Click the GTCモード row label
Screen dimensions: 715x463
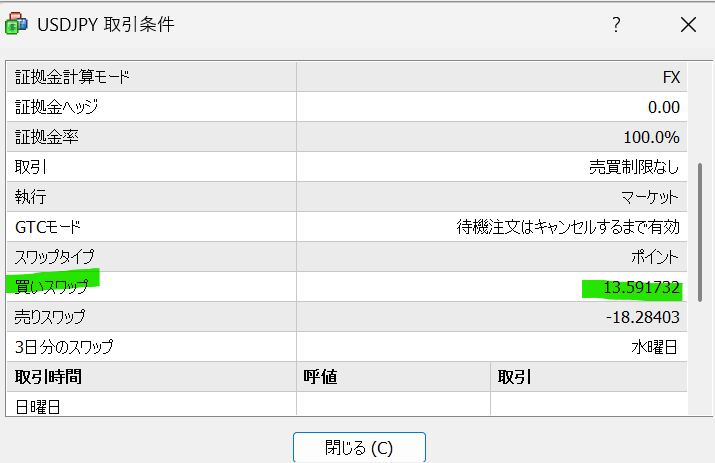coord(47,227)
